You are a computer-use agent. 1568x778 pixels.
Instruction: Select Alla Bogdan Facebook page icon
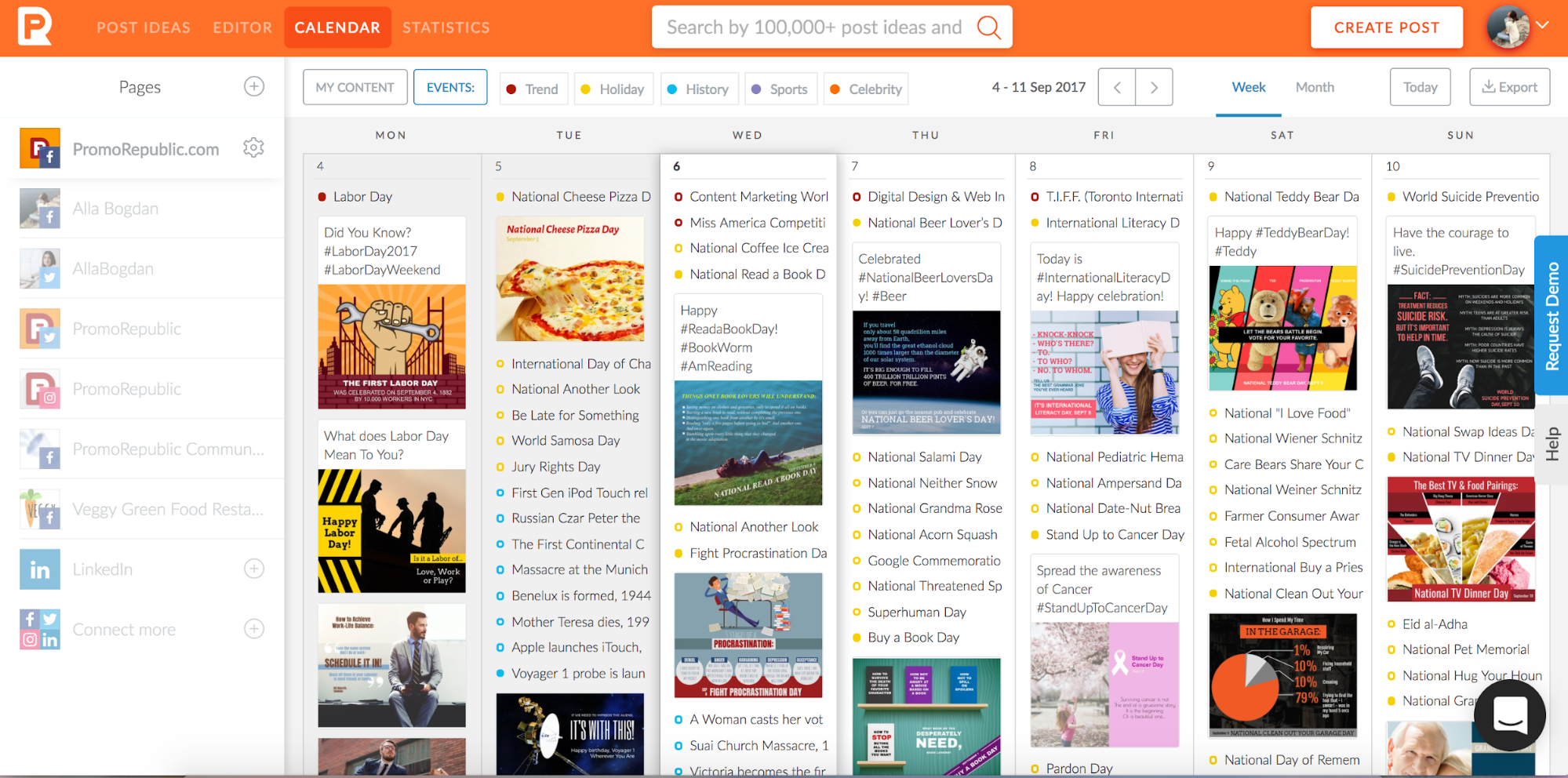(40, 209)
